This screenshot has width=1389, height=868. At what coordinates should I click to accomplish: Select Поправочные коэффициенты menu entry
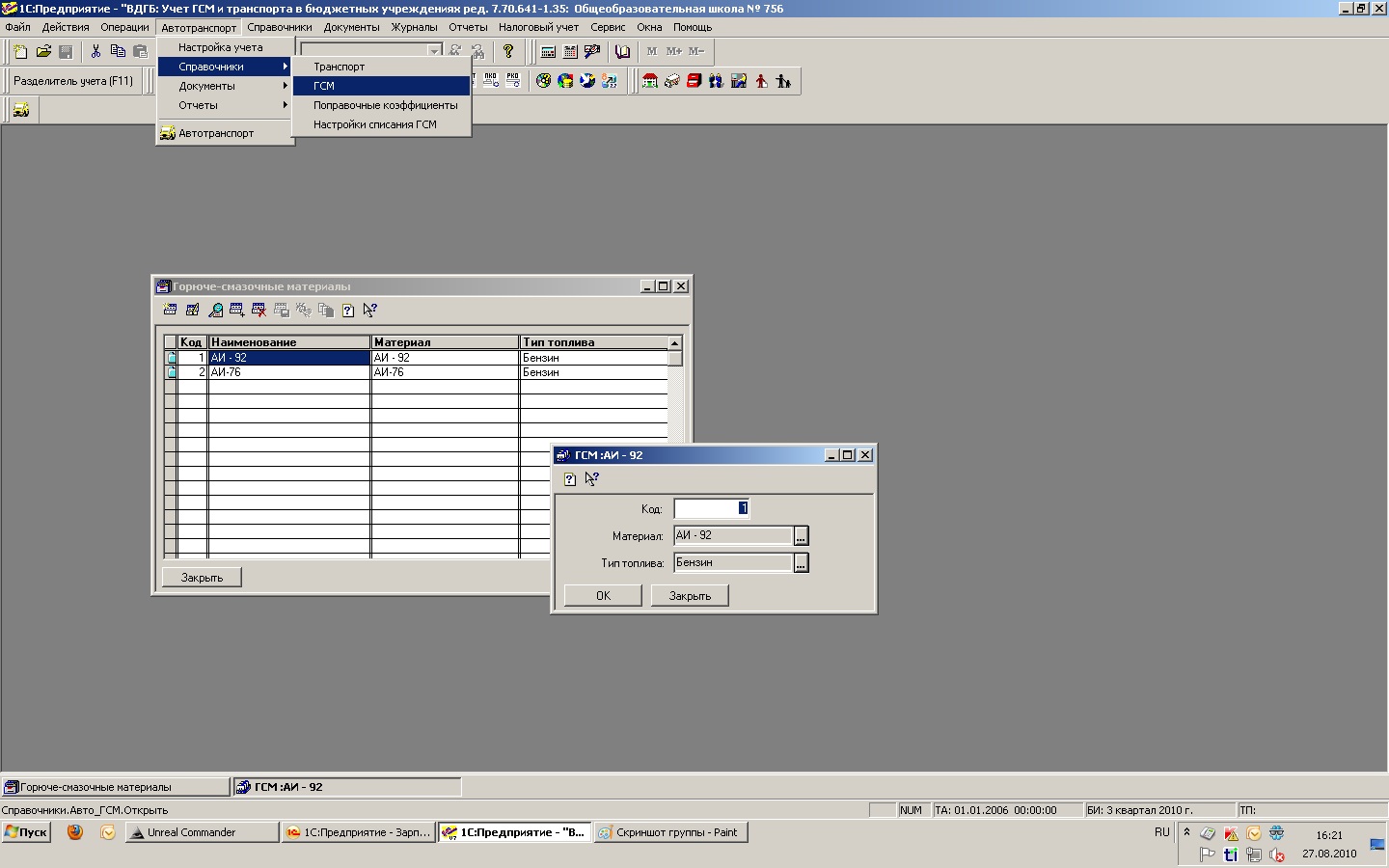click(382, 105)
